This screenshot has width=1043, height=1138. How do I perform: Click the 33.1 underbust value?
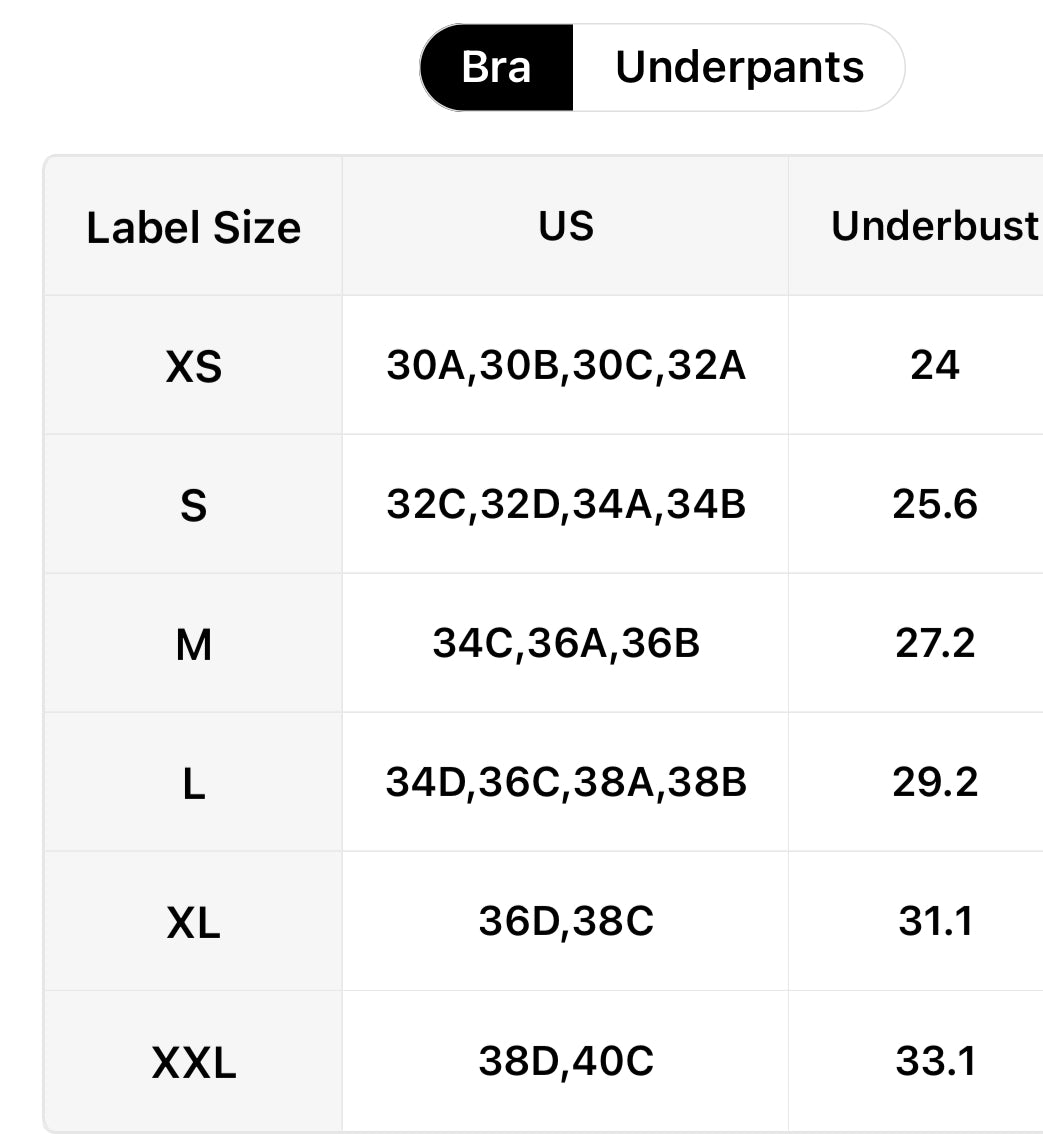pos(935,1060)
